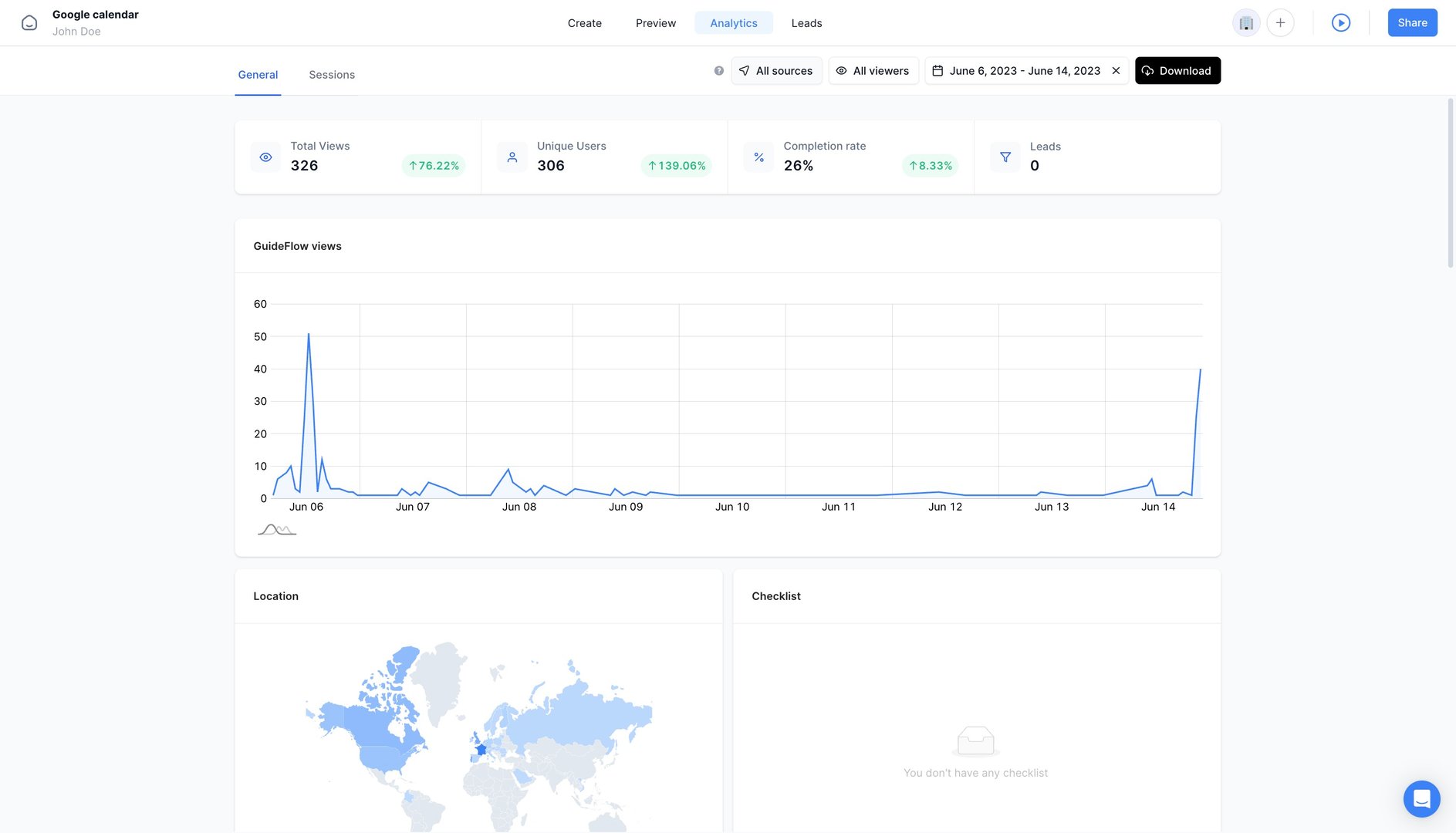Click the Total Views eye icon
Screen dimensions: 1456x833
pos(265,157)
